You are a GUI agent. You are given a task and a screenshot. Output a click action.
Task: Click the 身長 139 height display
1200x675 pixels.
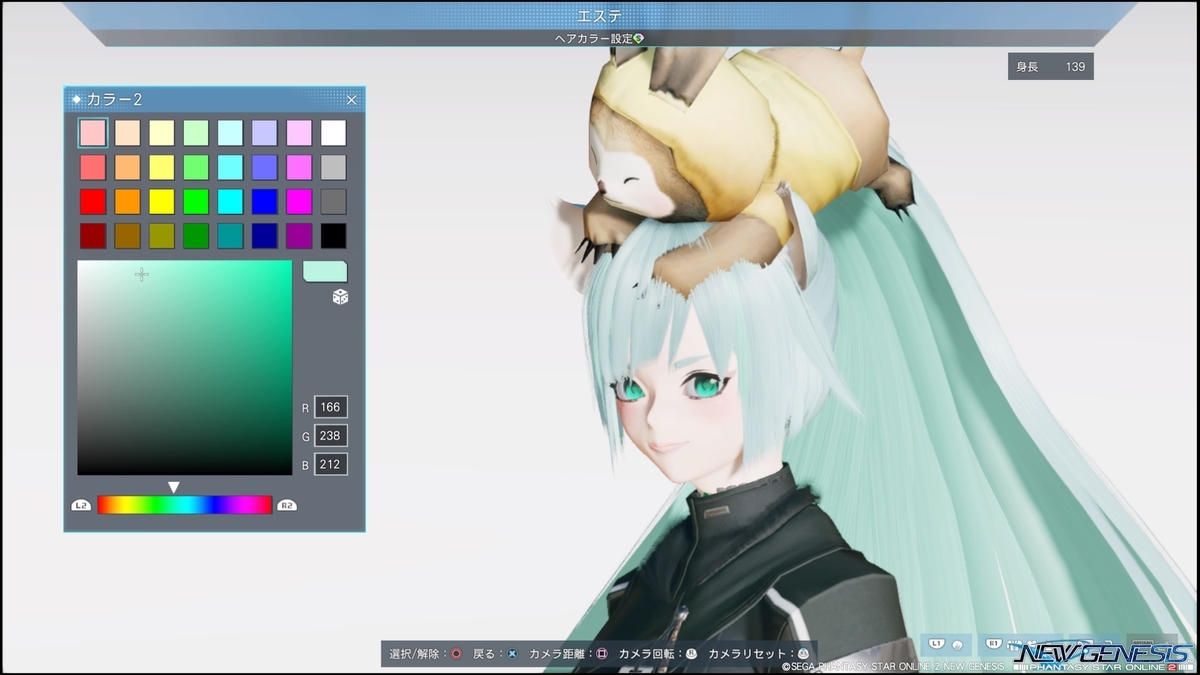coord(1050,67)
